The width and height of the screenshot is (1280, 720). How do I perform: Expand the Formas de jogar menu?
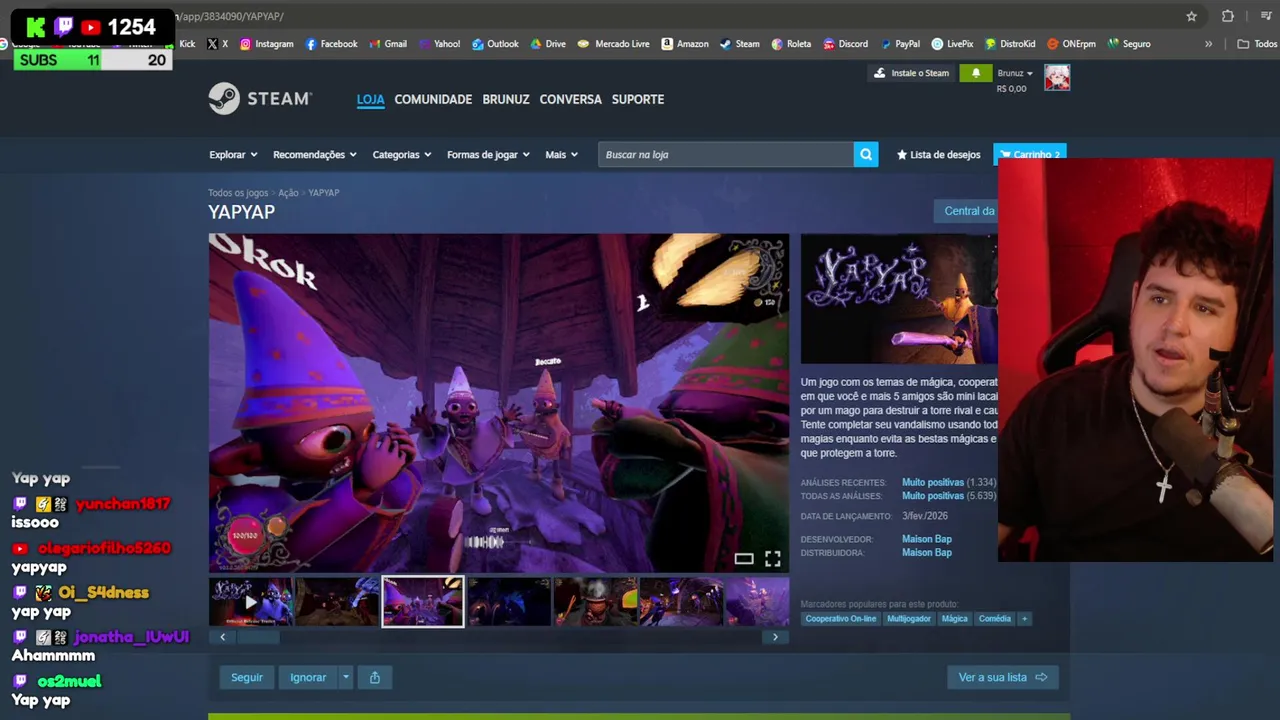coord(489,154)
